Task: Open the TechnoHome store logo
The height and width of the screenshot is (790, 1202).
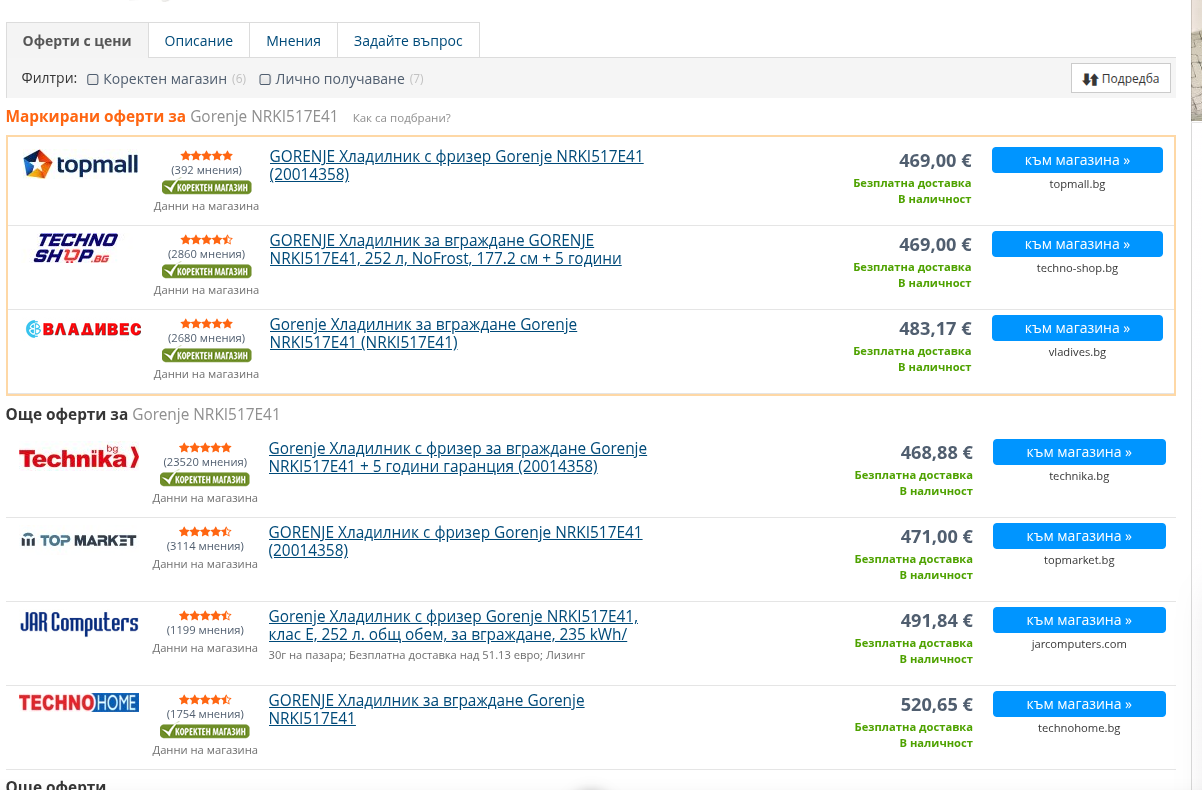Action: click(79, 703)
